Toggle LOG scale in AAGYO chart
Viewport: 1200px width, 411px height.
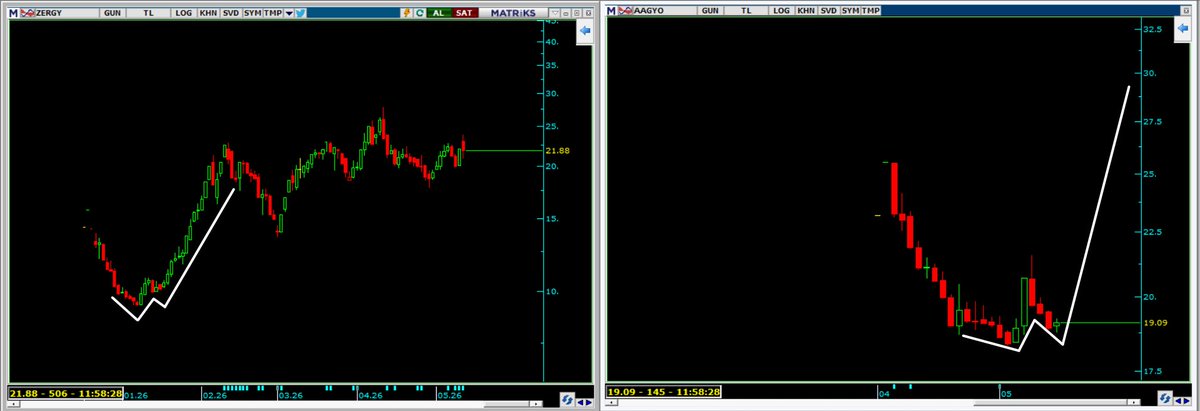pos(782,10)
